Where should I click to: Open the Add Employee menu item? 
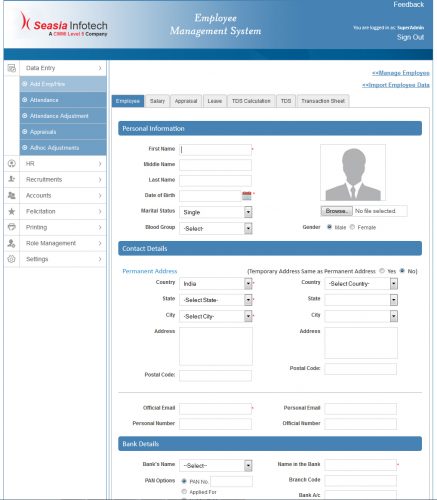point(63,84)
